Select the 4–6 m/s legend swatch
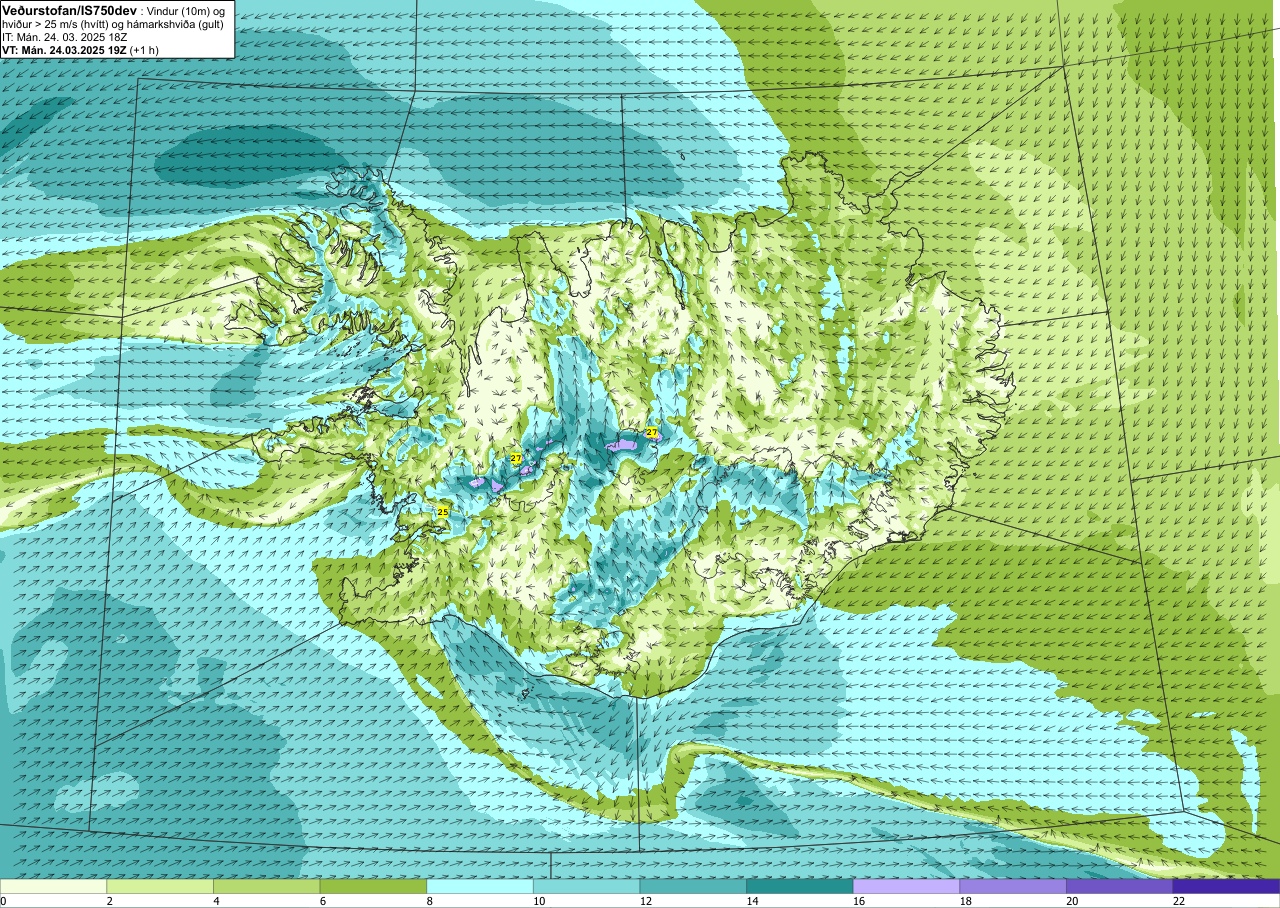Image resolution: width=1280 pixels, height=908 pixels. [267, 886]
